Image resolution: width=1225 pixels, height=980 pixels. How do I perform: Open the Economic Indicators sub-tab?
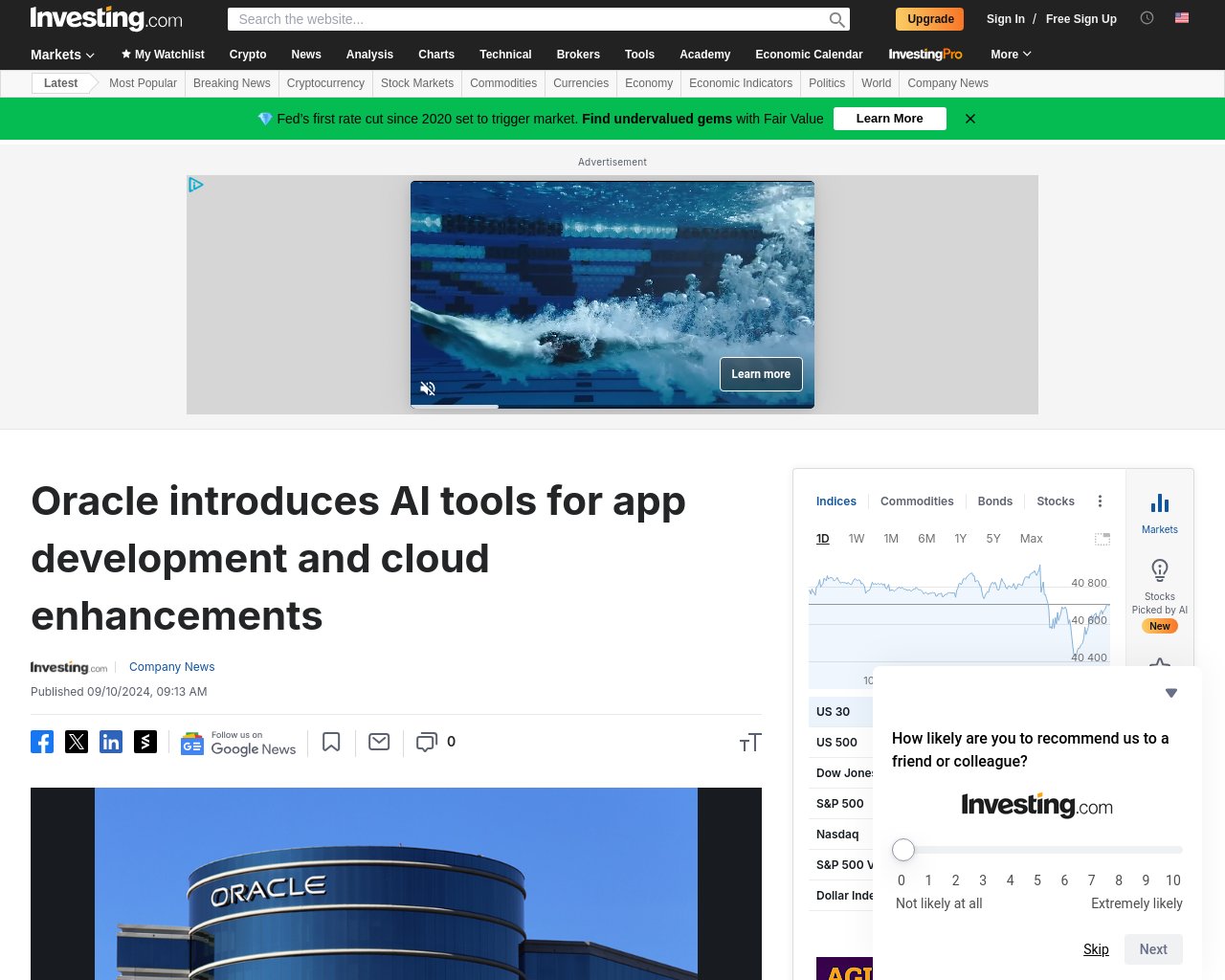pyautogui.click(x=741, y=83)
